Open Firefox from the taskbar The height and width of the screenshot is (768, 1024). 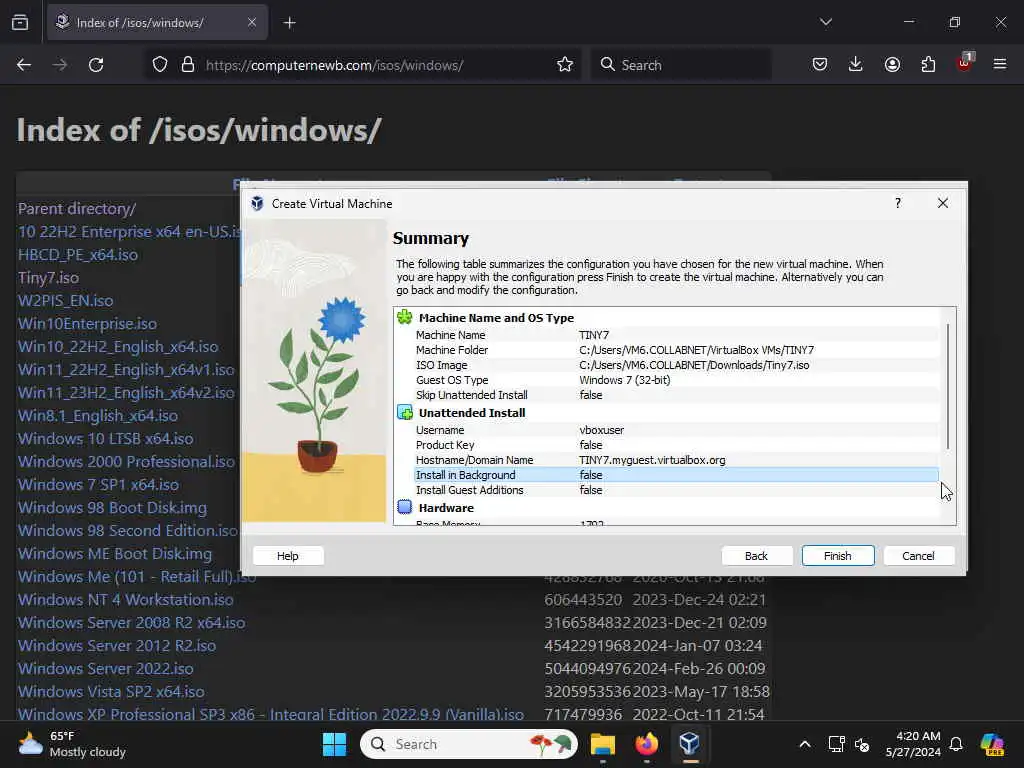point(647,744)
